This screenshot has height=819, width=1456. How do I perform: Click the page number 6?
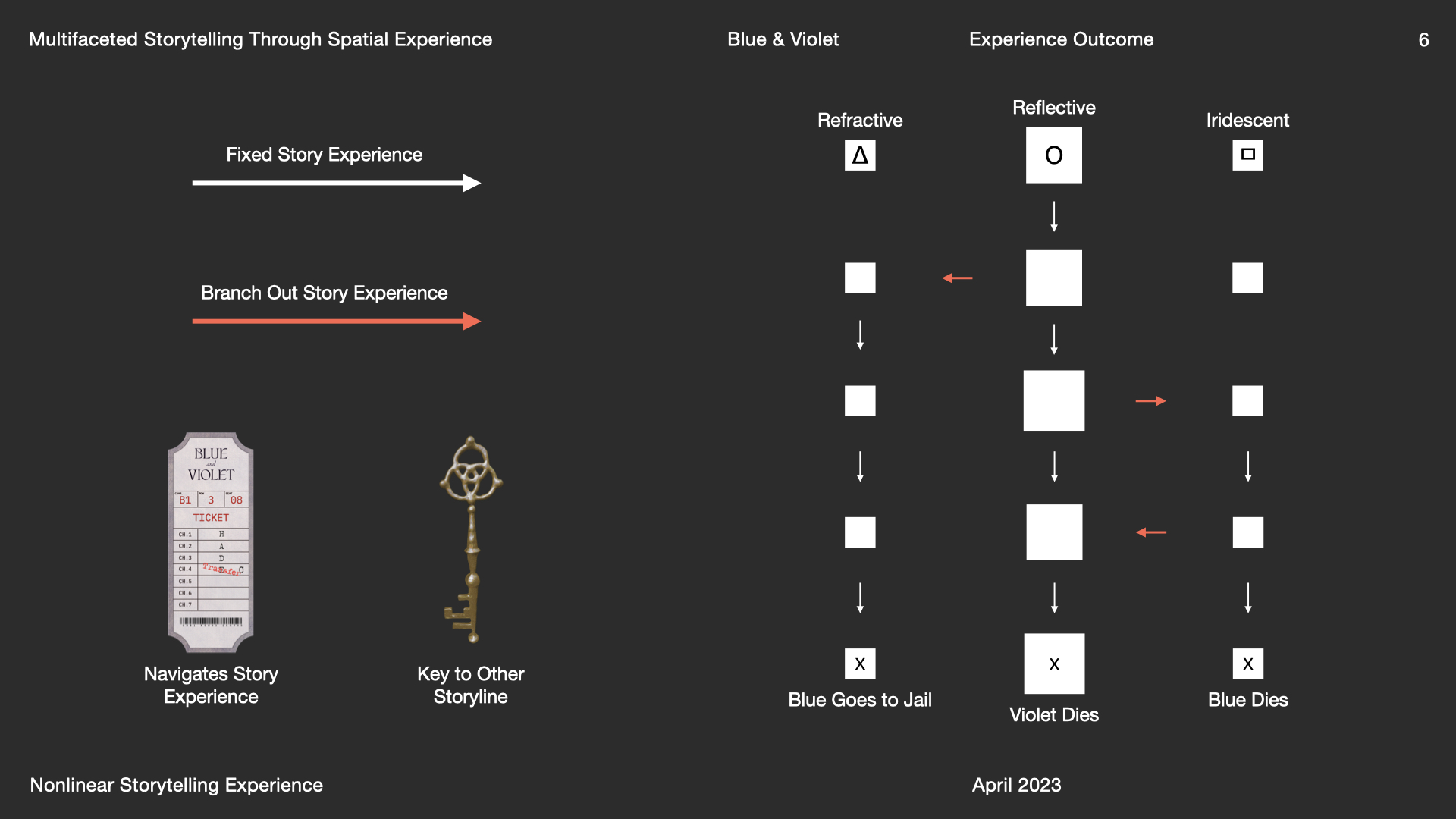pyautogui.click(x=1423, y=40)
